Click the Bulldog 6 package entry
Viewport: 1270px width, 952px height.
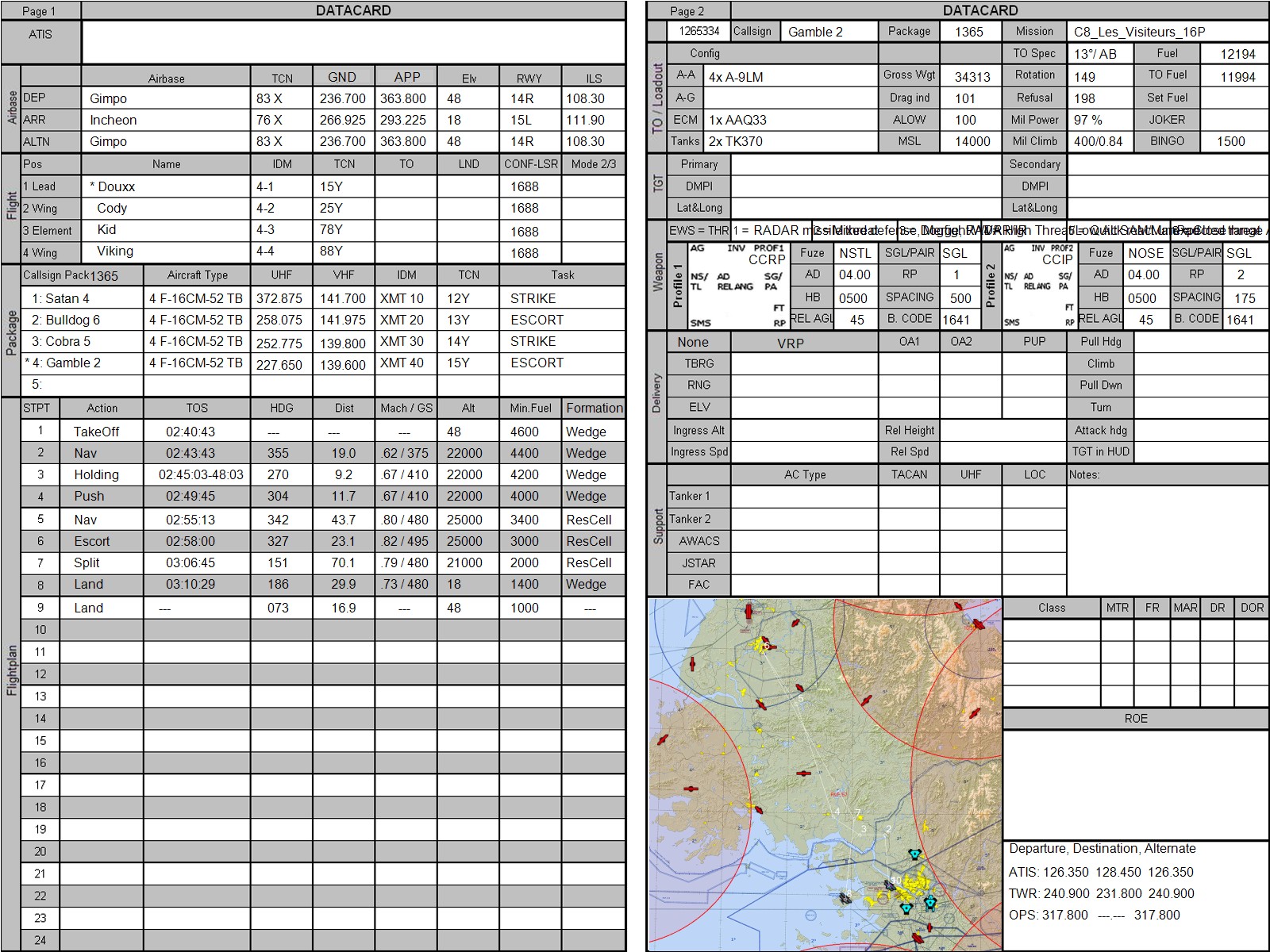click(x=72, y=320)
